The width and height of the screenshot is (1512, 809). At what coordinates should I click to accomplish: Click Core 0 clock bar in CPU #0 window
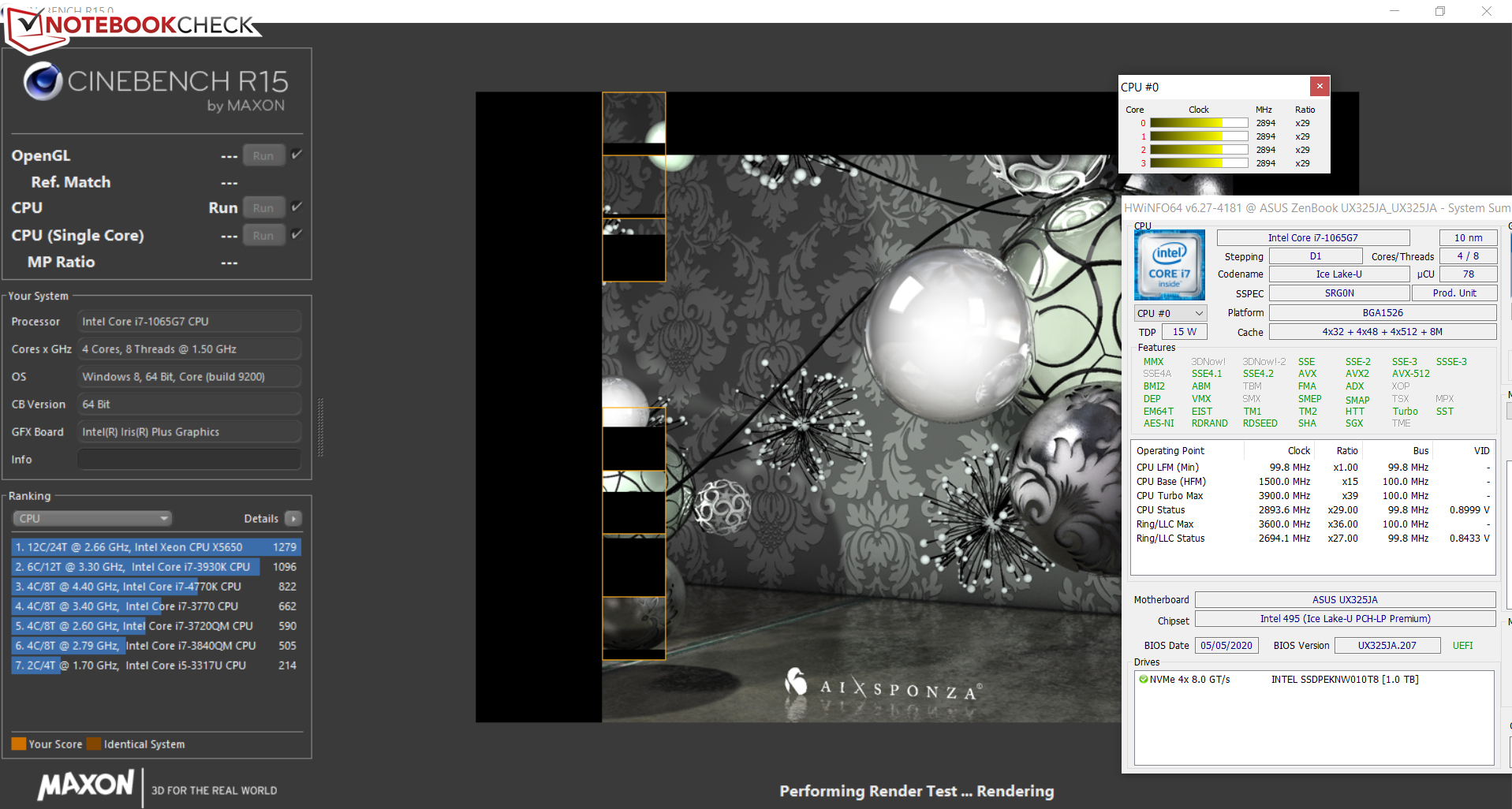click(x=1199, y=123)
